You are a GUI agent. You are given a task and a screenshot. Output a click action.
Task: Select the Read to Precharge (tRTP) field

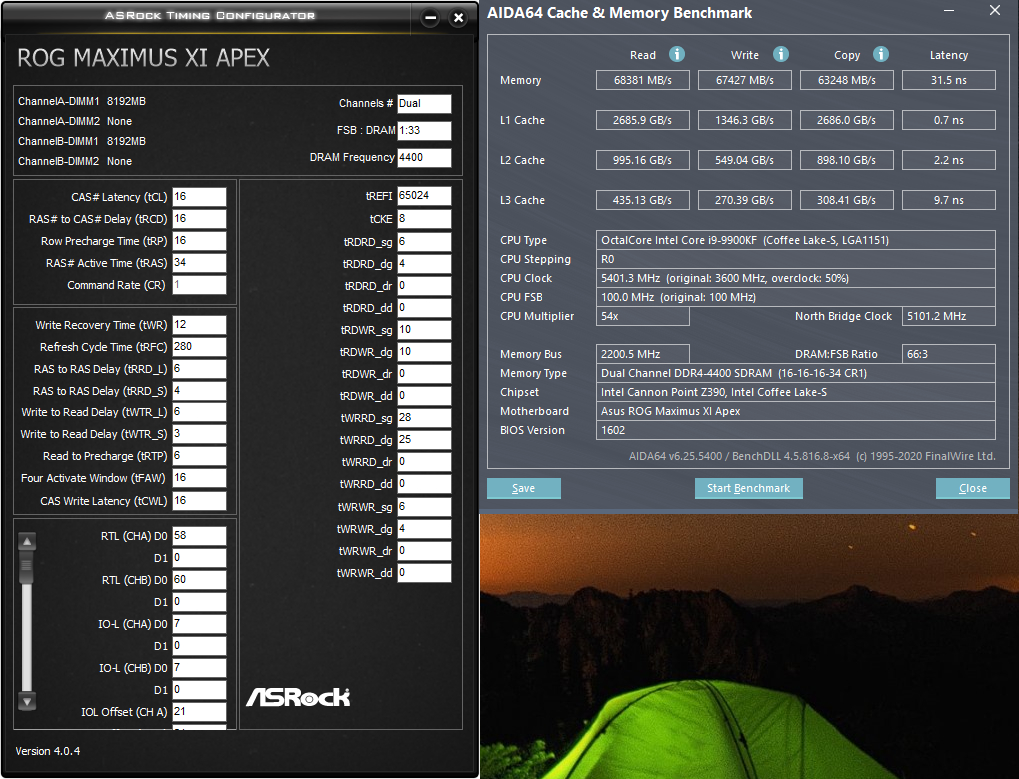coord(199,456)
